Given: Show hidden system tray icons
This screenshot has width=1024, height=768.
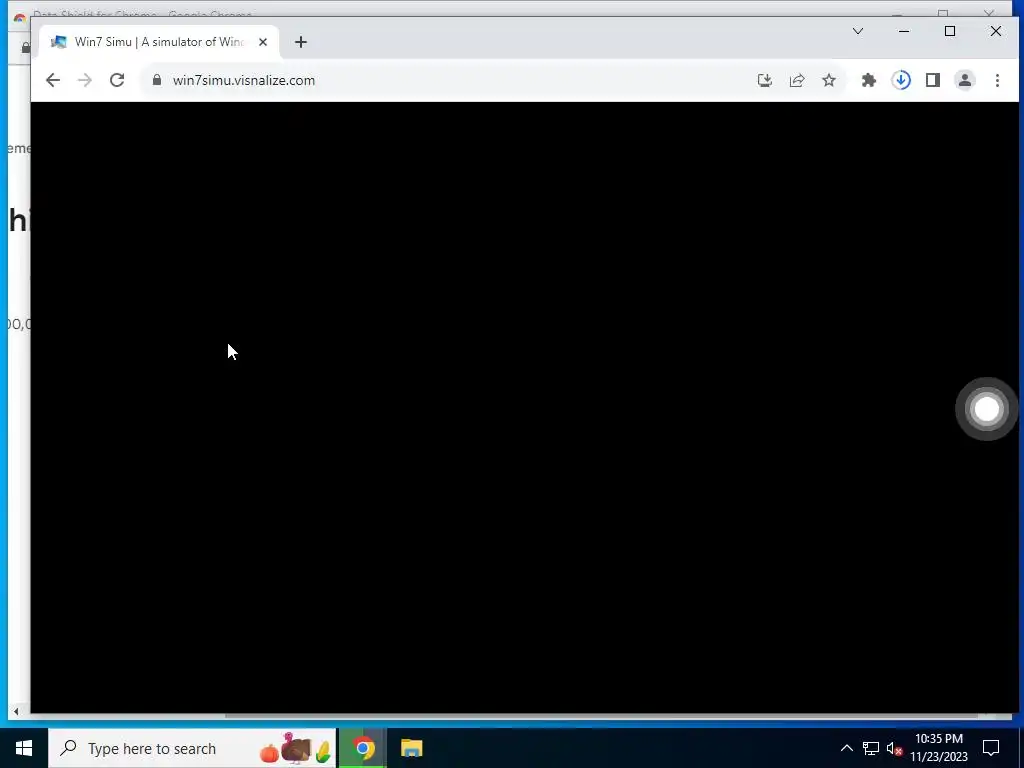Looking at the screenshot, I should [x=846, y=748].
